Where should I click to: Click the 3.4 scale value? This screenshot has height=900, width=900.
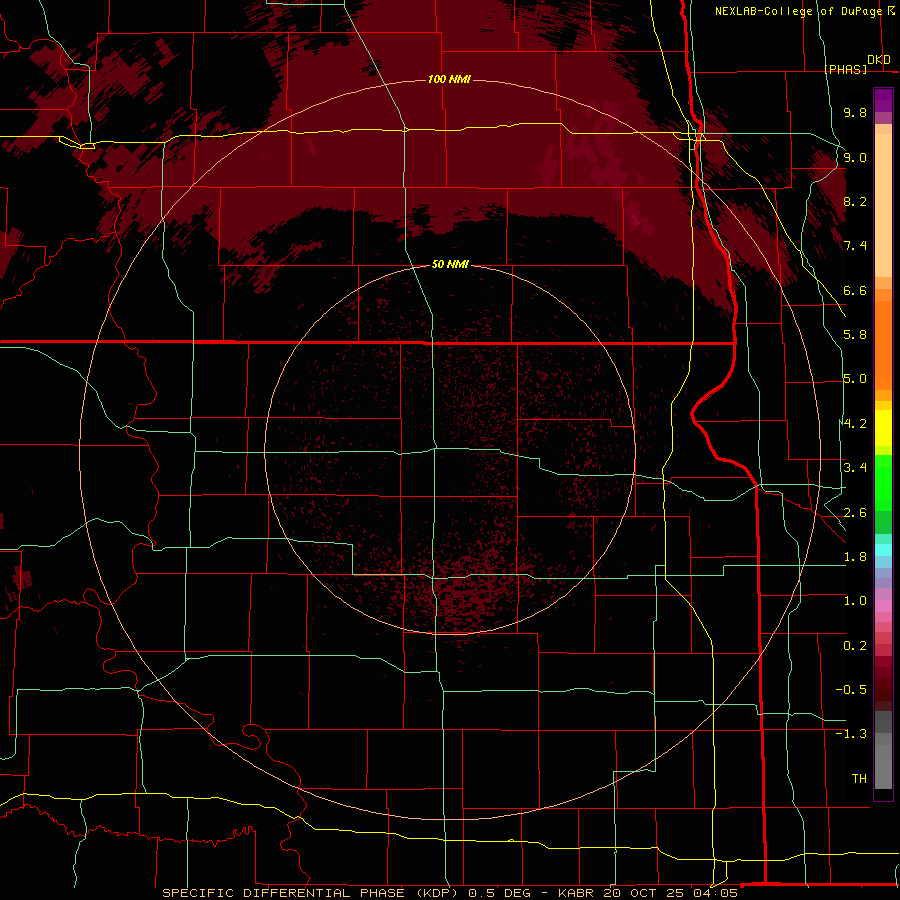coord(855,468)
